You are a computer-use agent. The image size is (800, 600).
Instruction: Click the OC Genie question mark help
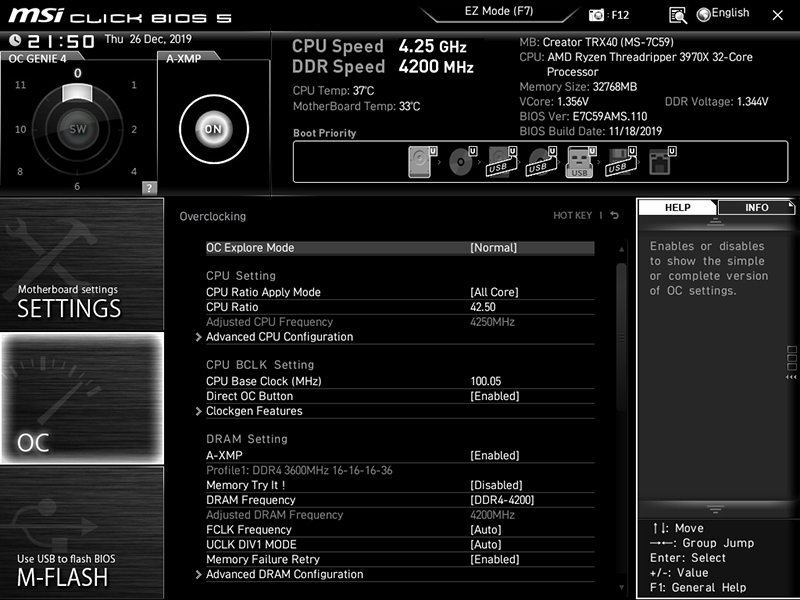(149, 187)
